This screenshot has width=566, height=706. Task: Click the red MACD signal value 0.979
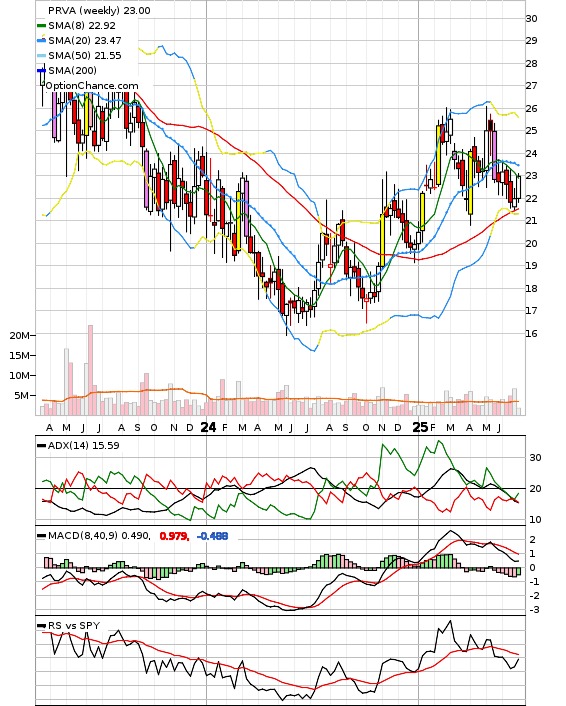pyautogui.click(x=174, y=536)
